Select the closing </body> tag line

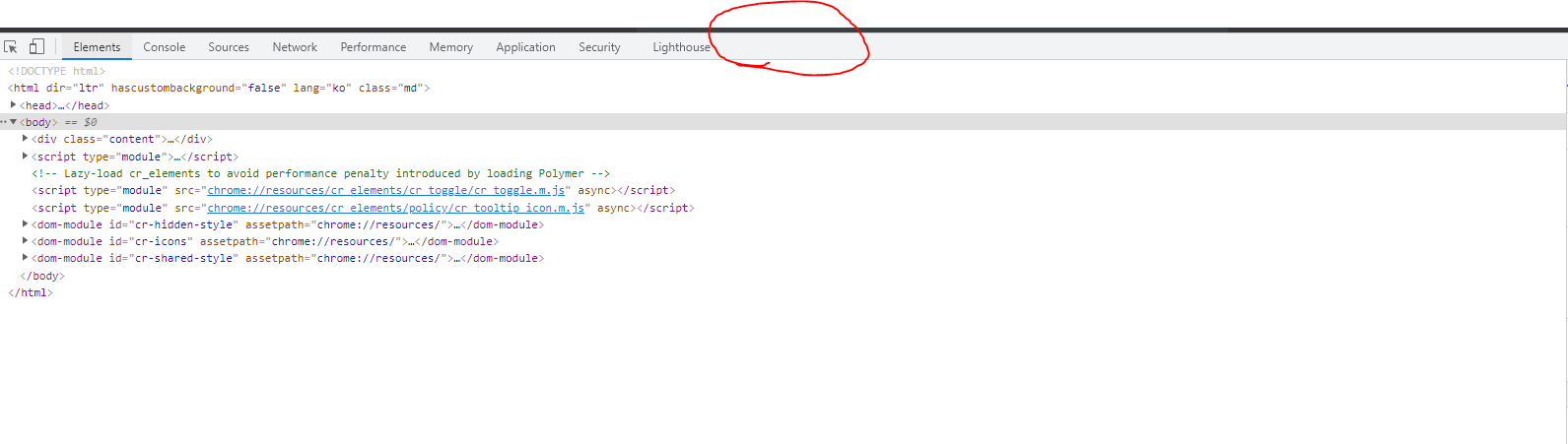[42, 276]
